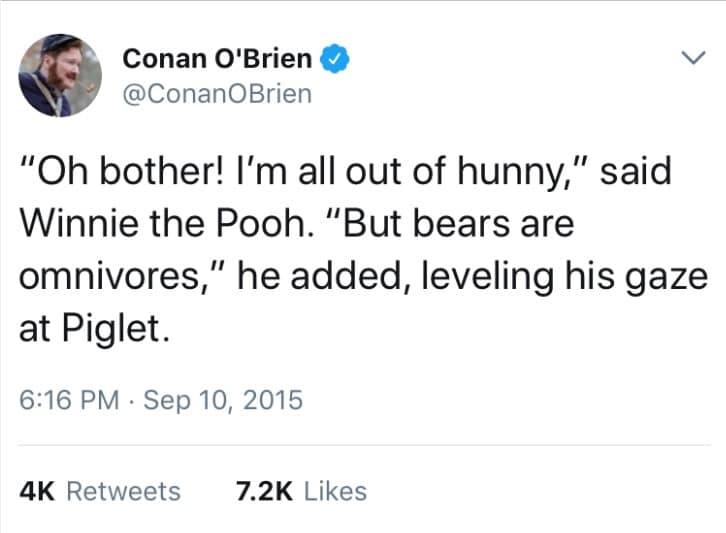726x533 pixels.
Task: Click the Likes label
Action: [x=334, y=491]
